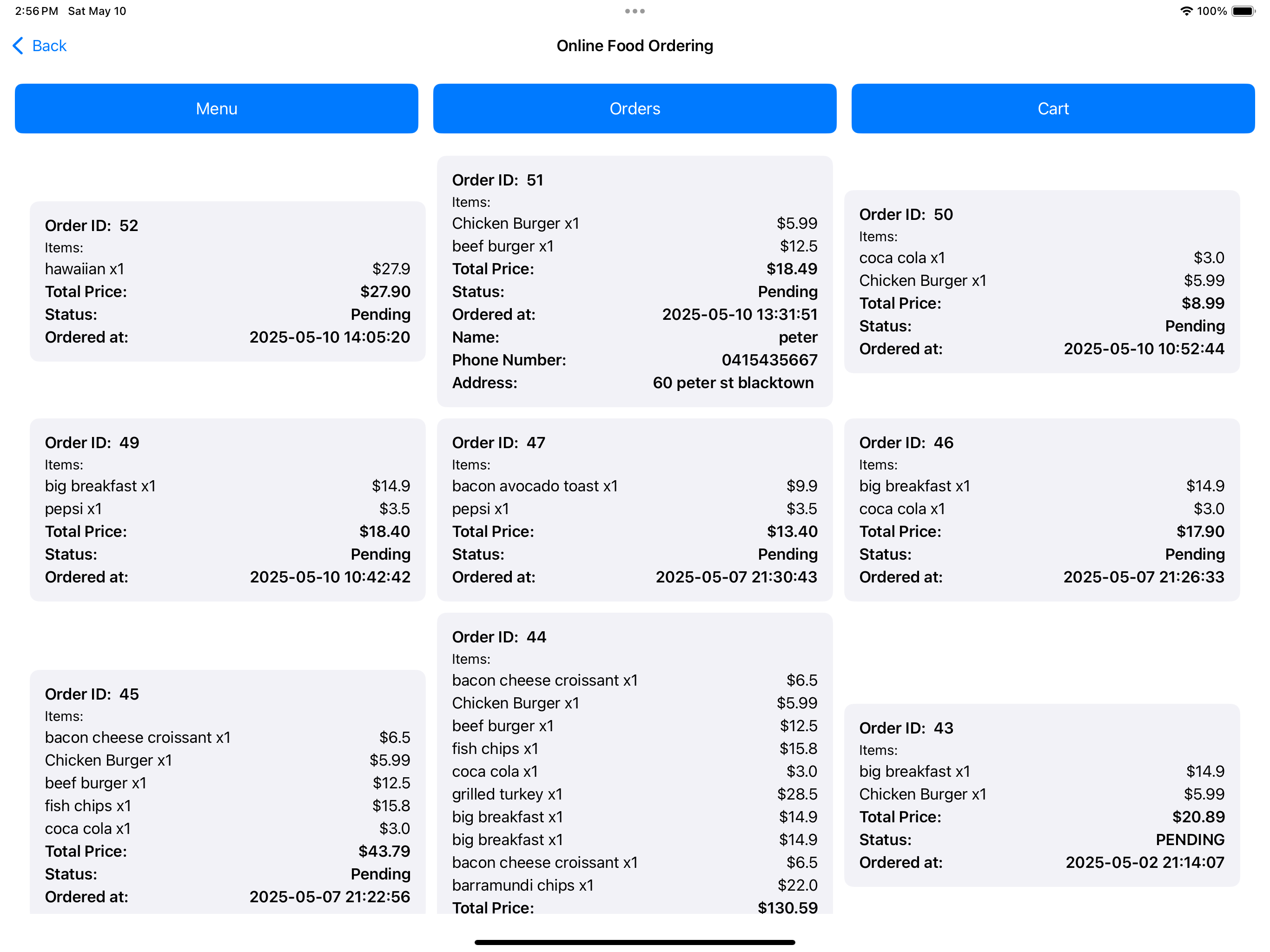
Task: Select barramundi chips x1 item
Action: pyautogui.click(x=523, y=886)
